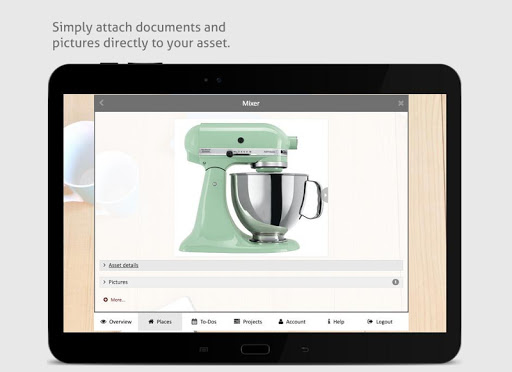Open the Account section
512x372 pixels.
[x=292, y=322]
